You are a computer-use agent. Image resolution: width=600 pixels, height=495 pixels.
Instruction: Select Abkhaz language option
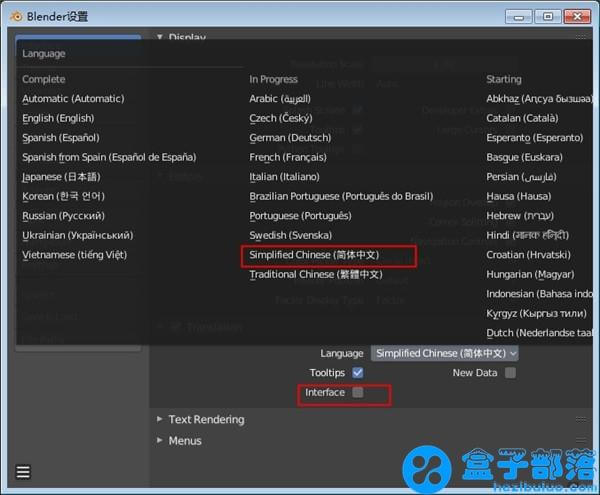click(x=539, y=99)
